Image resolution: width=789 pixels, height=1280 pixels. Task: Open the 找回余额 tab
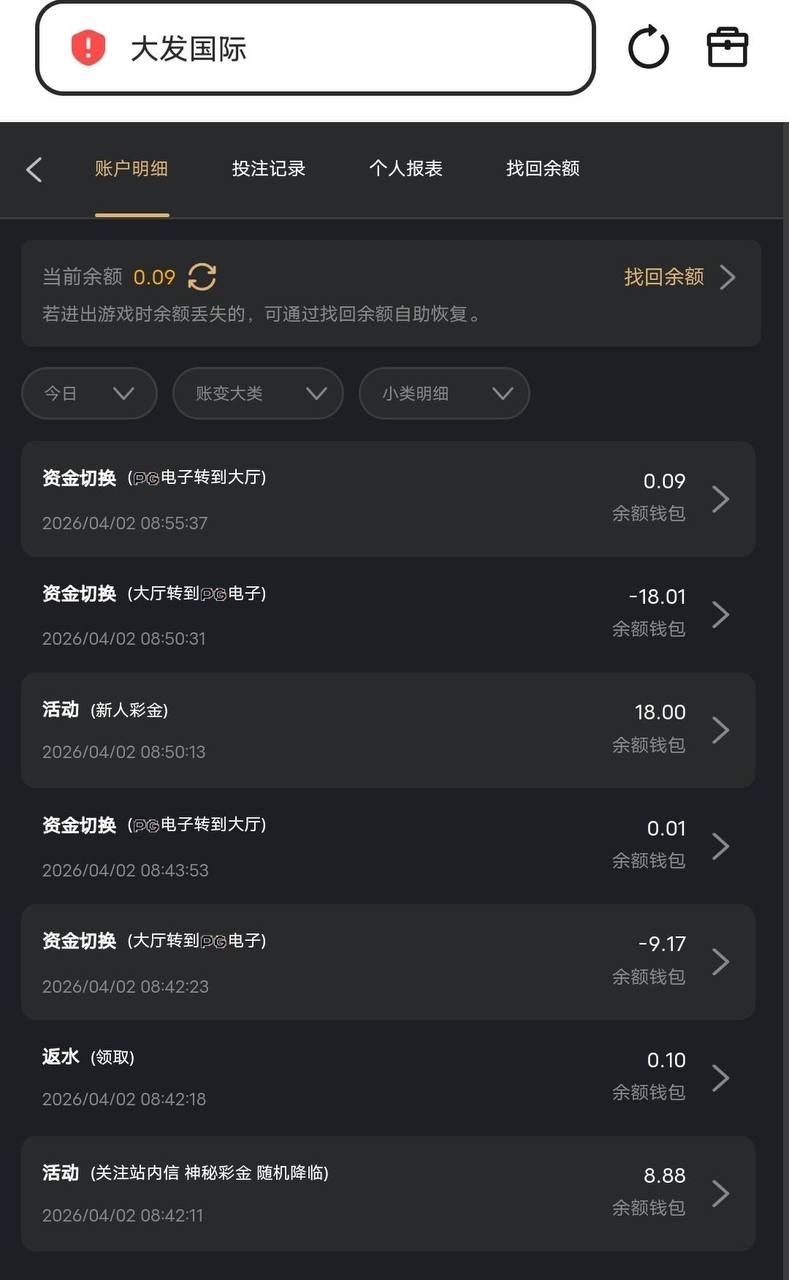(x=543, y=169)
